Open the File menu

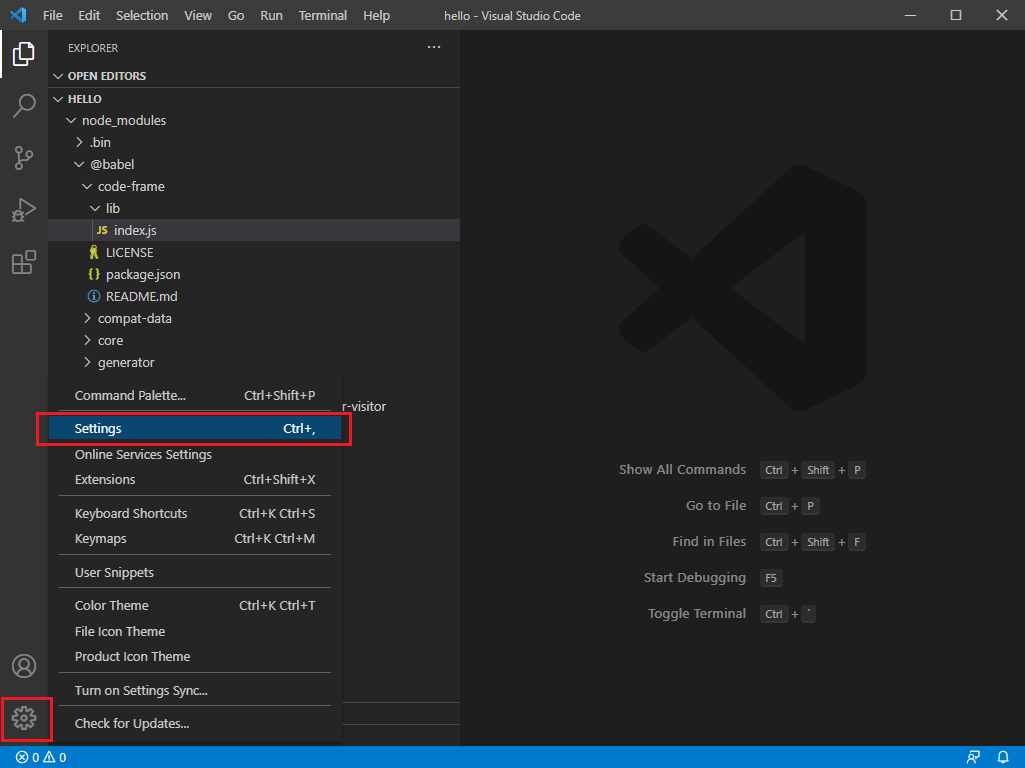click(52, 15)
